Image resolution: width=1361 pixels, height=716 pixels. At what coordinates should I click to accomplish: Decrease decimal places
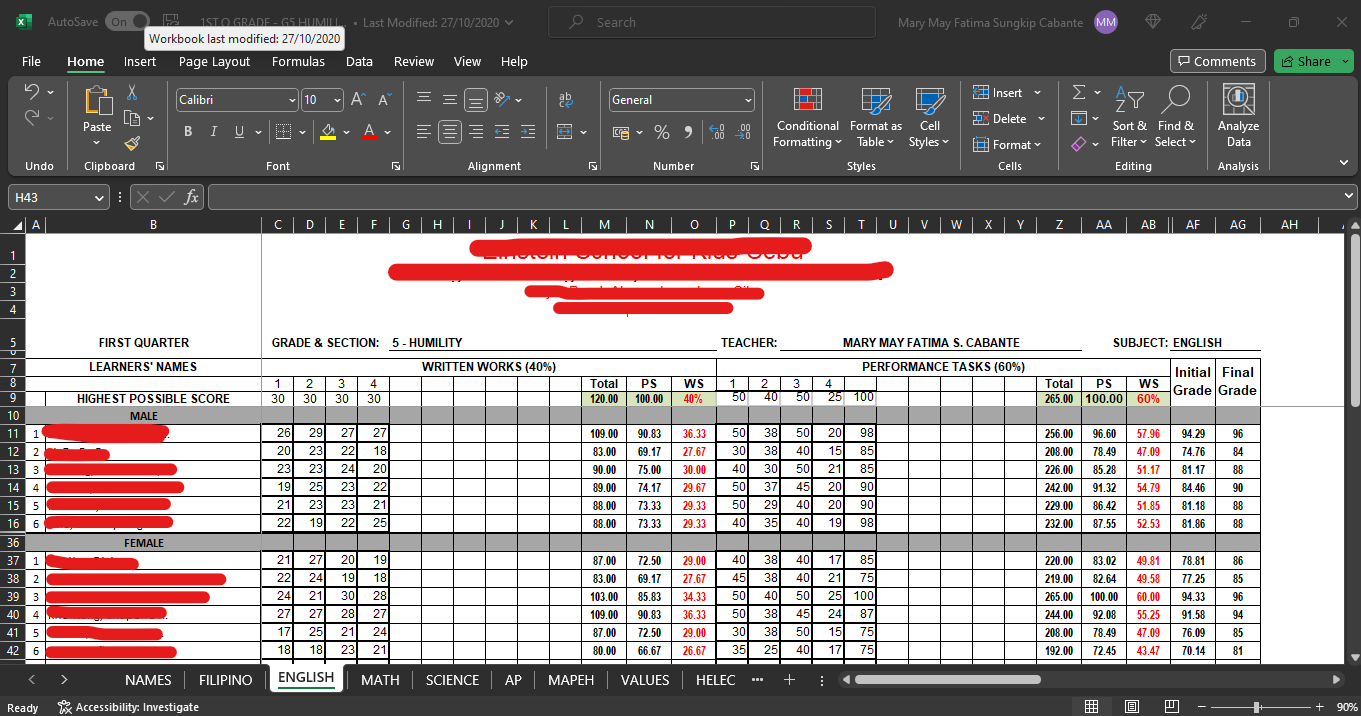[743, 132]
